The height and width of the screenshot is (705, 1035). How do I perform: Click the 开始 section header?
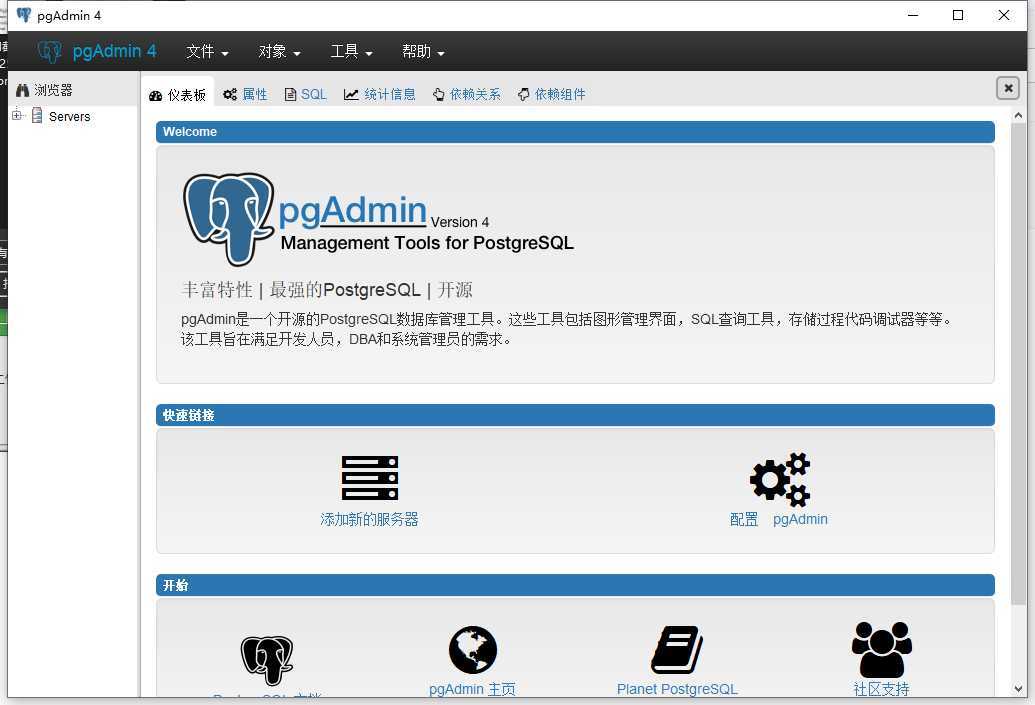coord(575,585)
